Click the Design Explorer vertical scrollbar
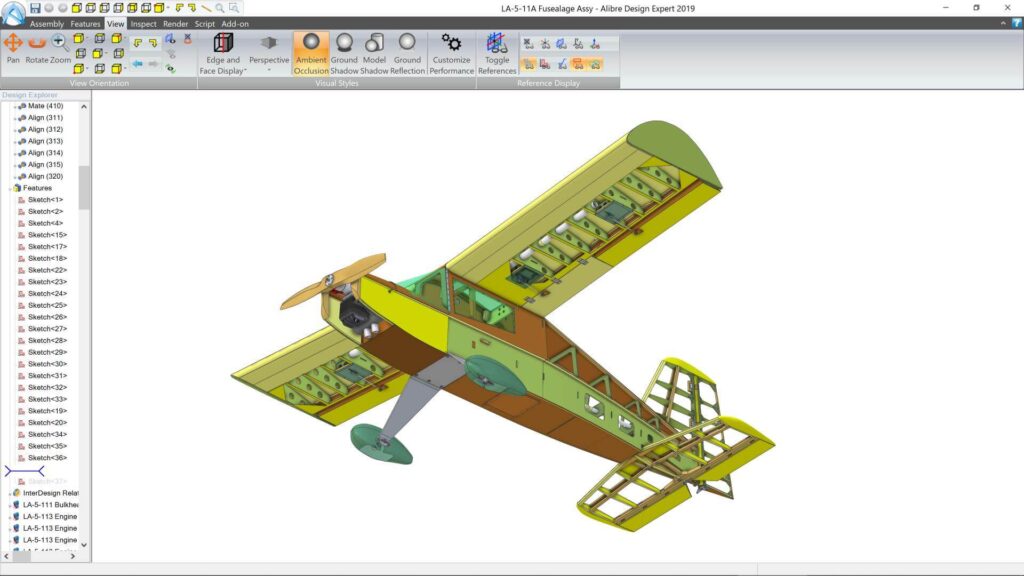 (84, 187)
